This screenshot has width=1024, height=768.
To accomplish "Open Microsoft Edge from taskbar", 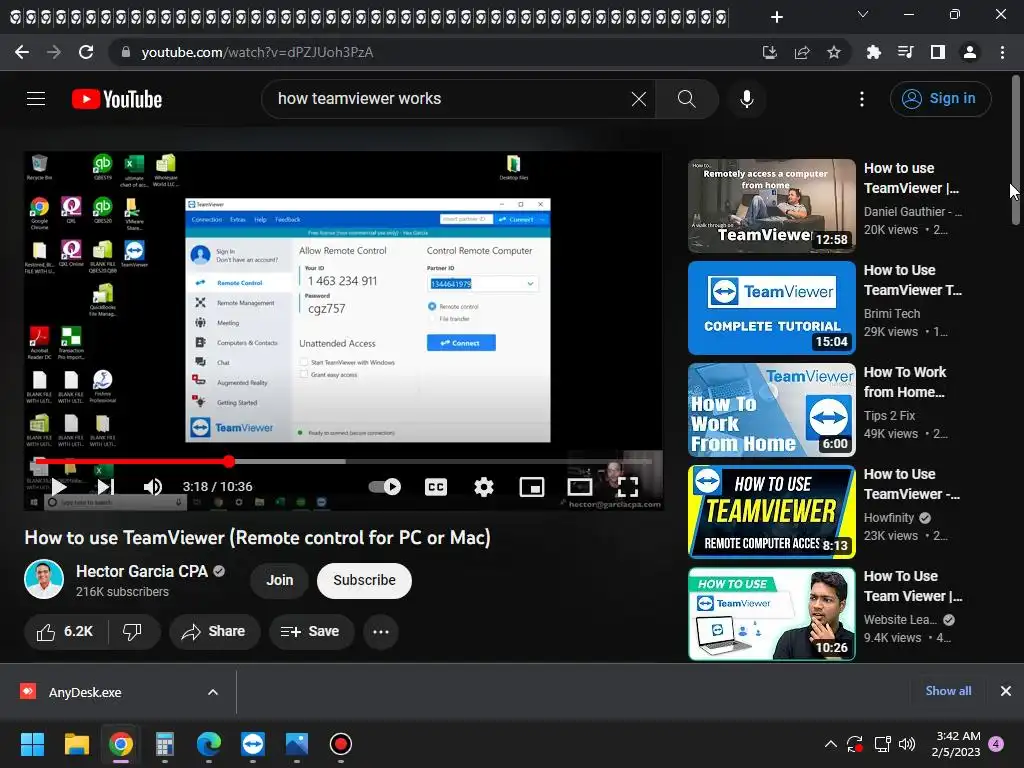I will coord(209,744).
